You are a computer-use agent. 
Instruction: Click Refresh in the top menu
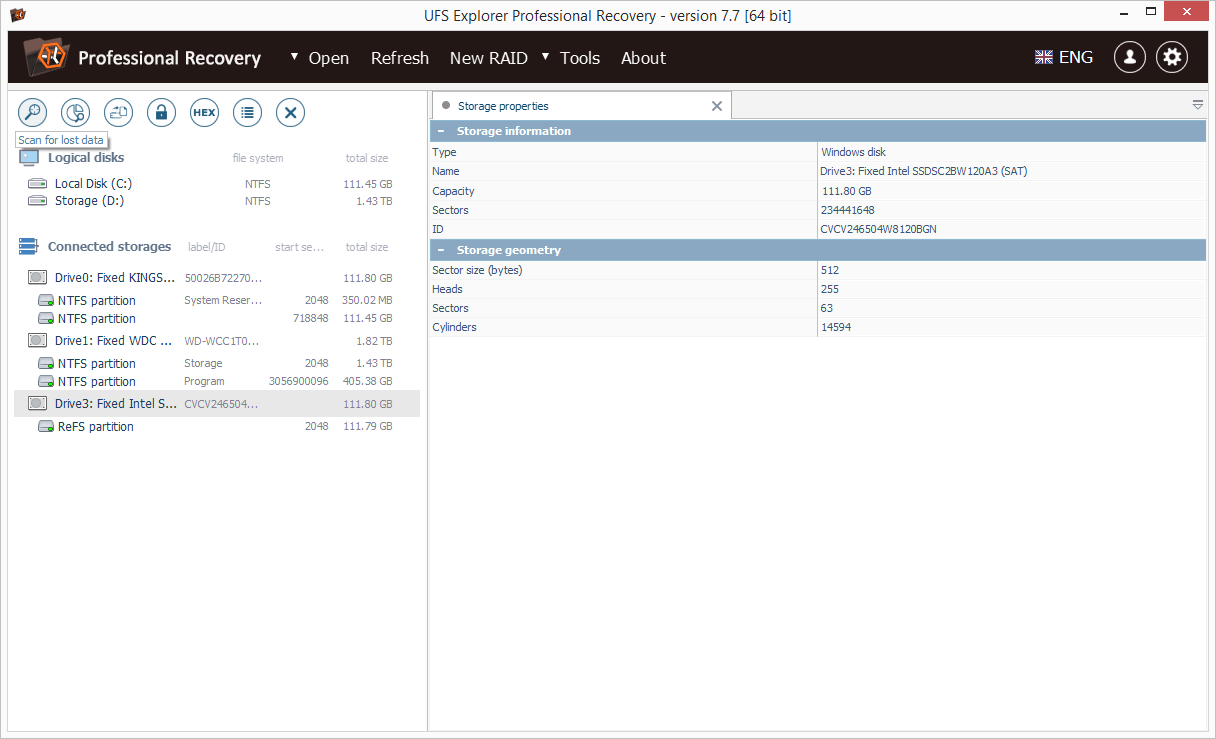pos(400,58)
